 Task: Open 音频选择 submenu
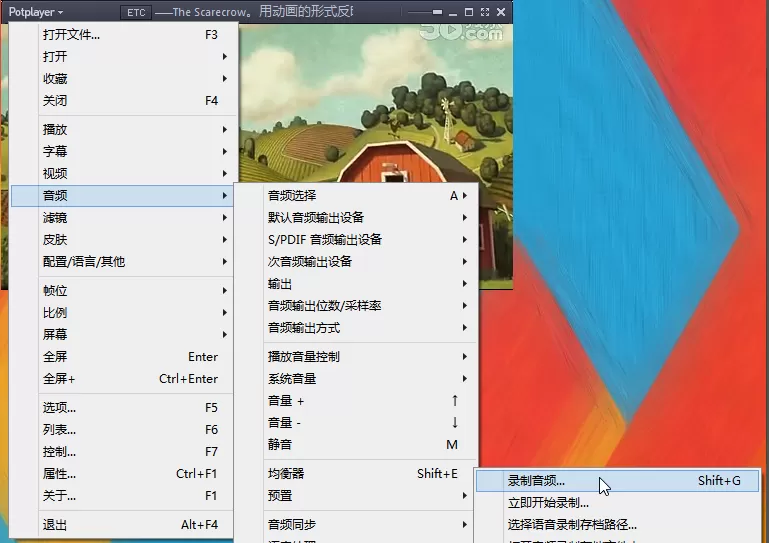point(357,196)
